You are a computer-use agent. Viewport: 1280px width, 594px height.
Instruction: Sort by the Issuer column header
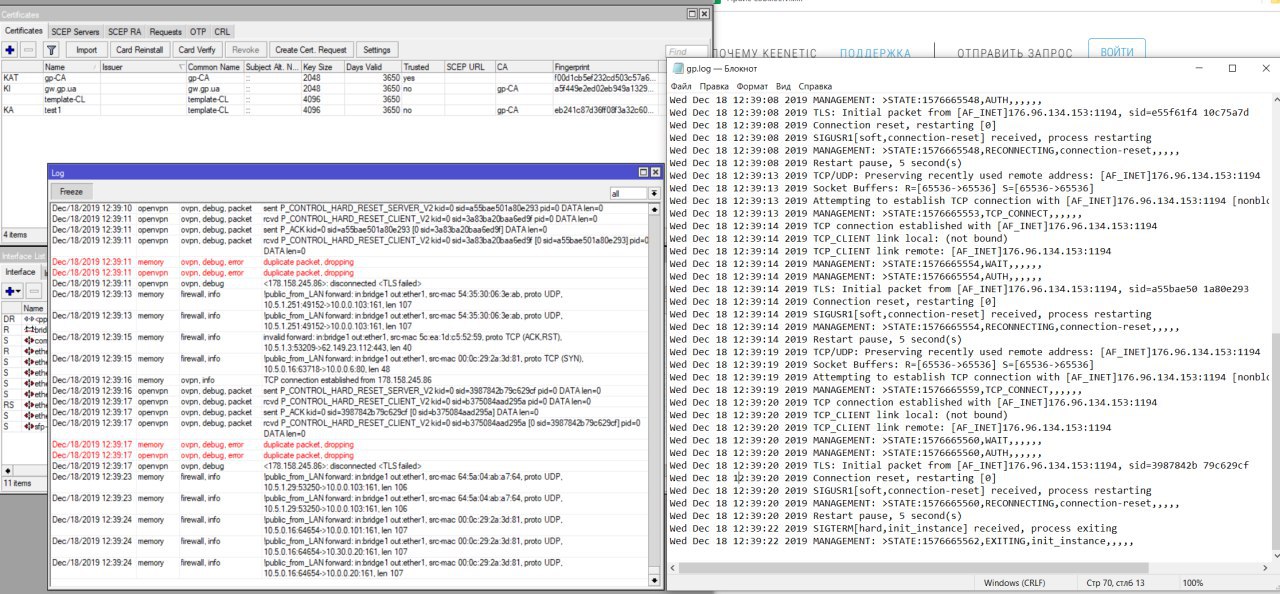click(x=143, y=67)
